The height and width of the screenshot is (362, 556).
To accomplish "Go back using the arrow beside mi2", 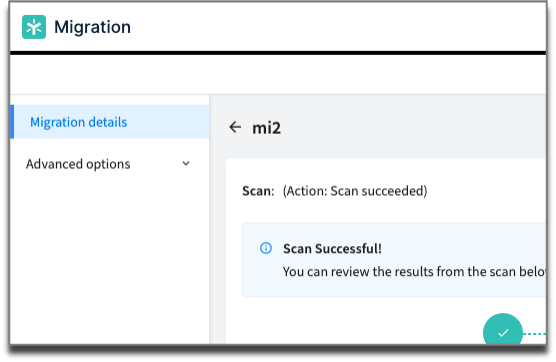I will (x=235, y=127).
